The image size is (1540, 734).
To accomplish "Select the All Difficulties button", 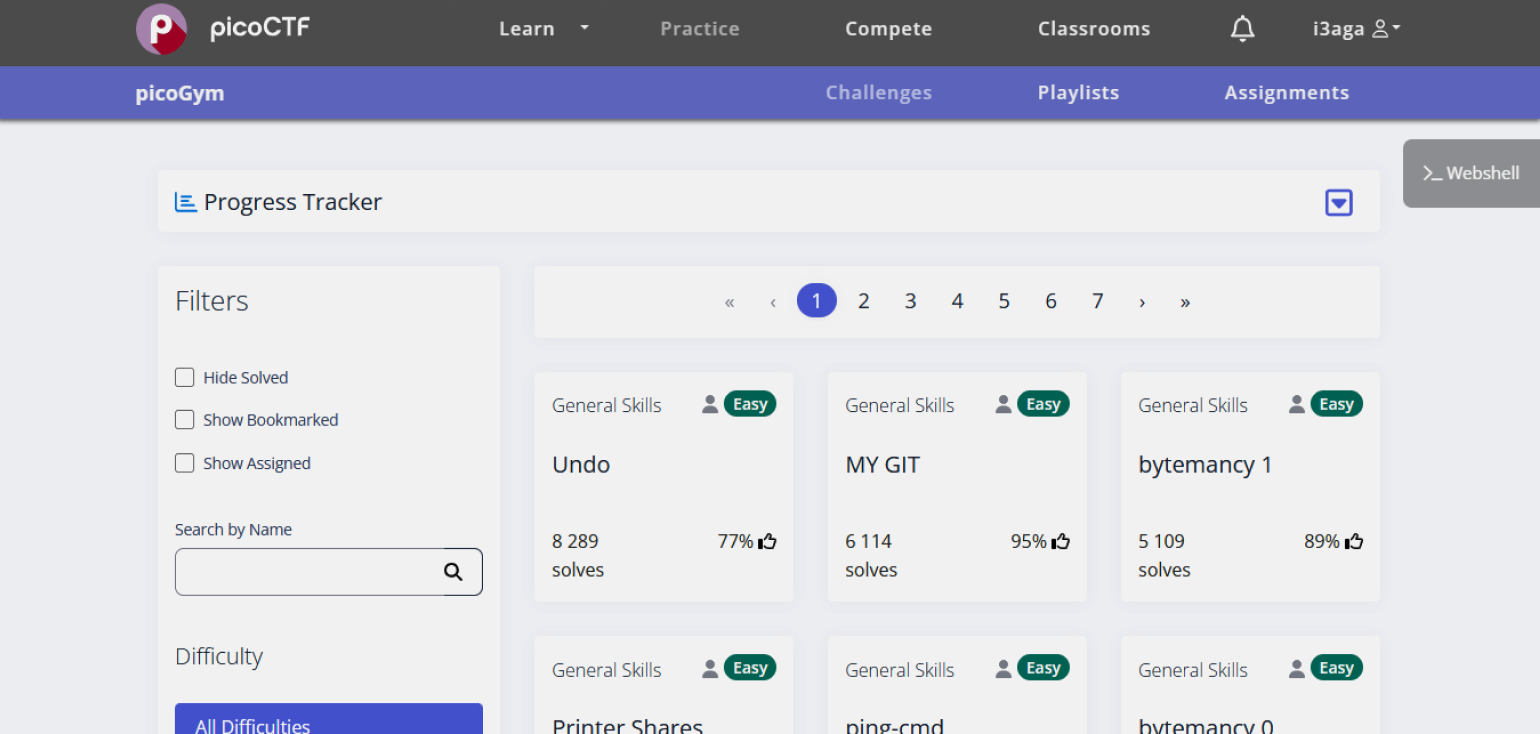I will click(x=328, y=720).
